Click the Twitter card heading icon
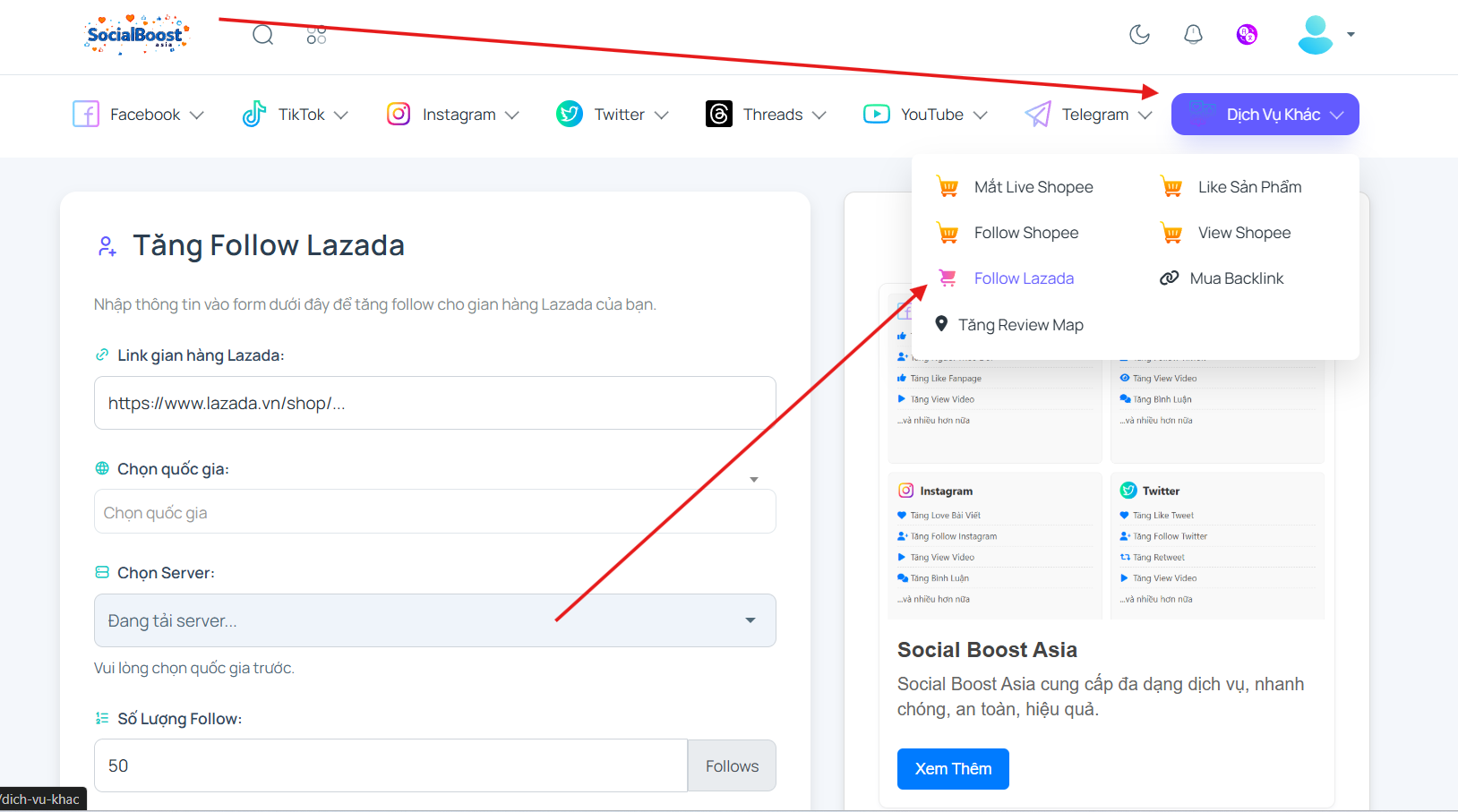The width and height of the screenshot is (1458, 812). coord(1128,491)
